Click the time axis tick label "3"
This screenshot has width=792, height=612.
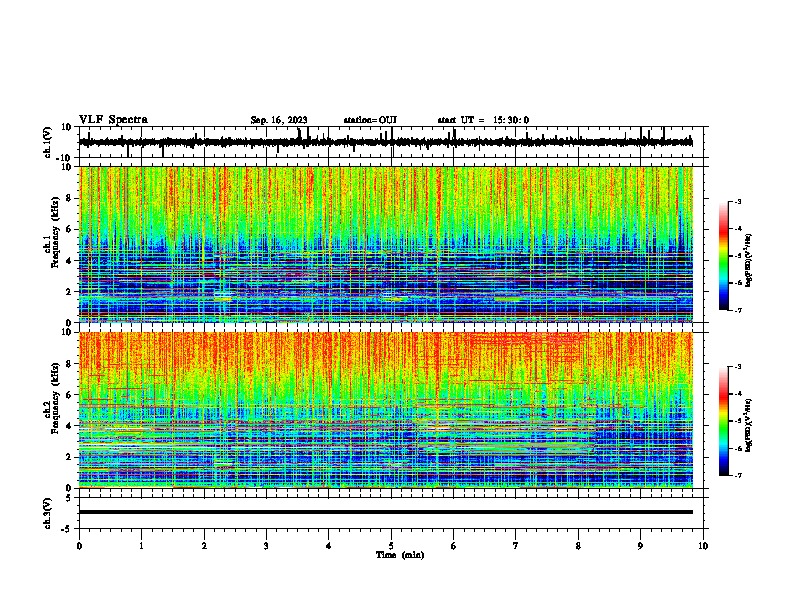click(x=266, y=546)
